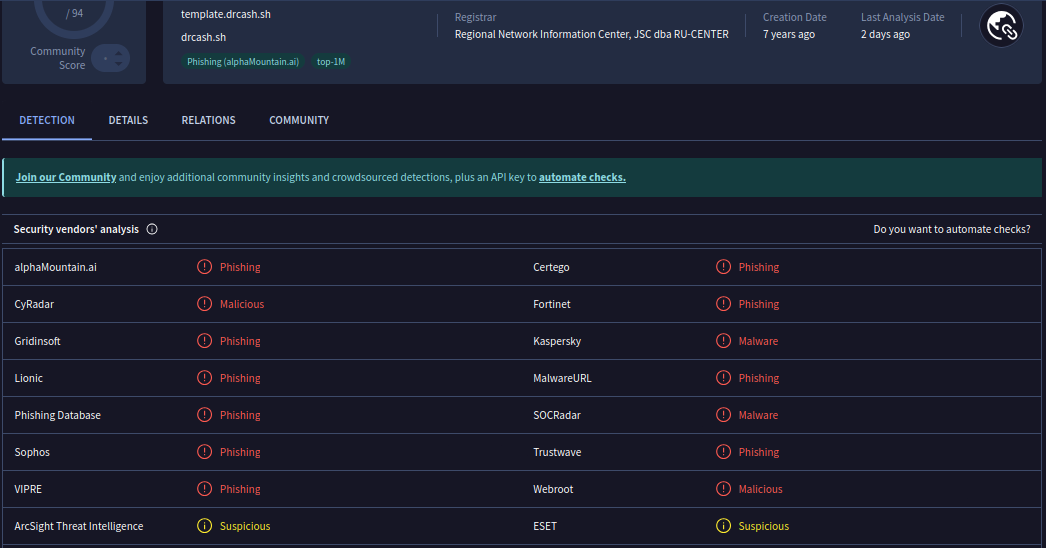Click the Trustwave vendor name
Viewport: 1046px width, 548px height.
557,452
